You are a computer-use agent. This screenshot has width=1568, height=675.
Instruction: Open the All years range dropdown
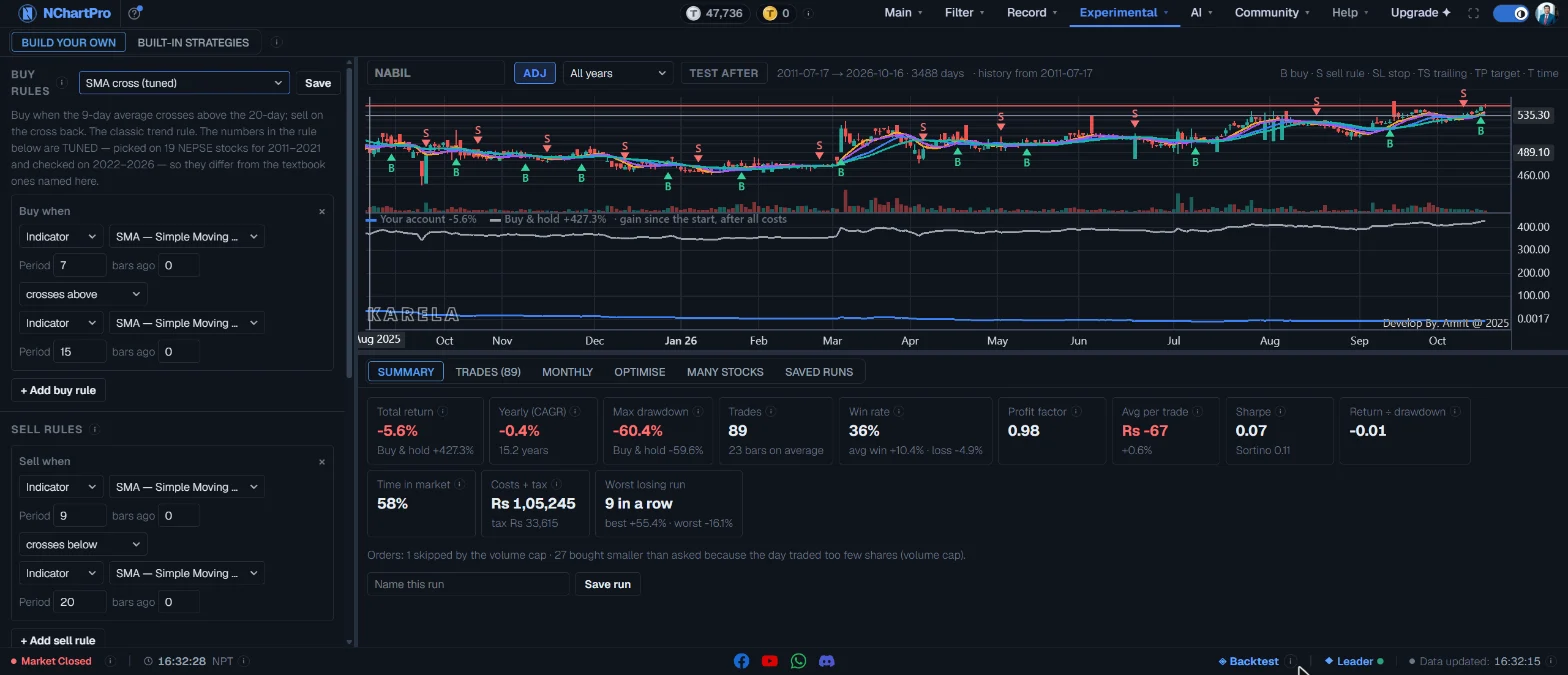[617, 73]
